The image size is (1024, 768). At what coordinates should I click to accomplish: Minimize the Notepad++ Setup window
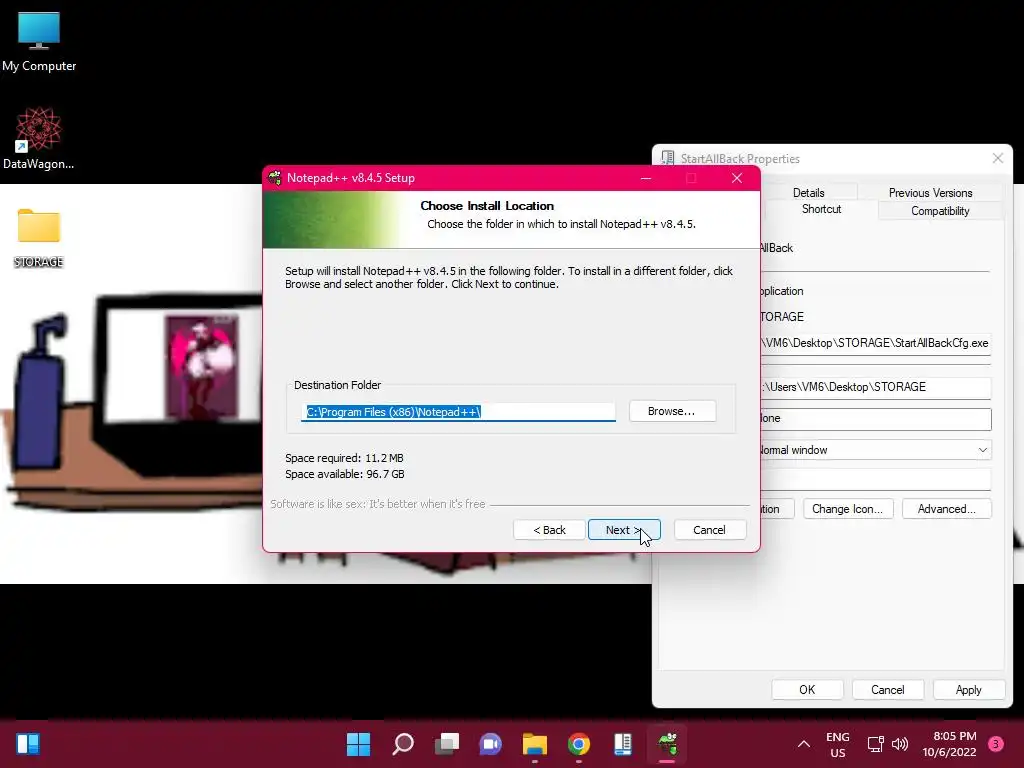[646, 178]
